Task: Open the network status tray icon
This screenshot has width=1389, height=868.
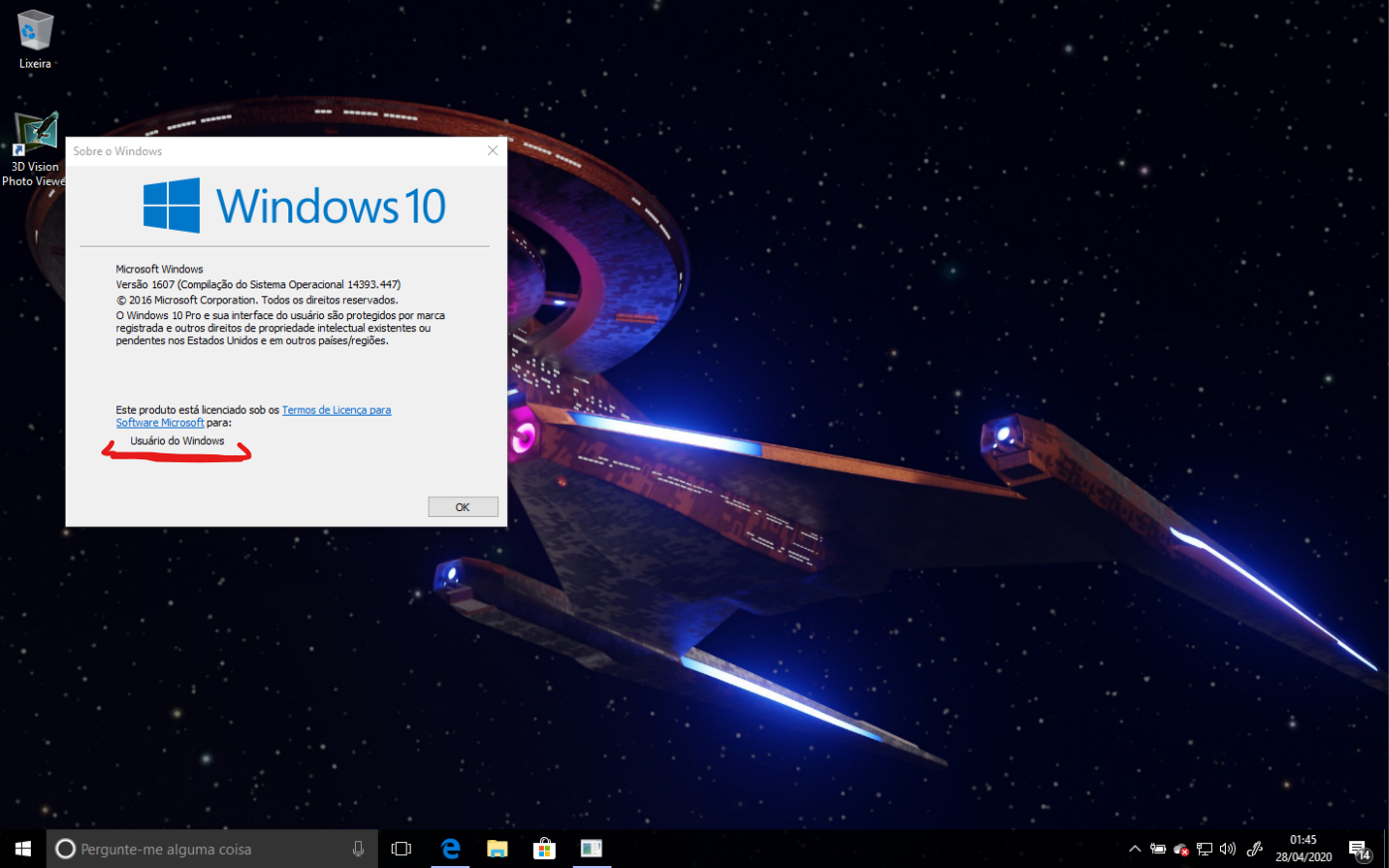Action: (x=1204, y=849)
